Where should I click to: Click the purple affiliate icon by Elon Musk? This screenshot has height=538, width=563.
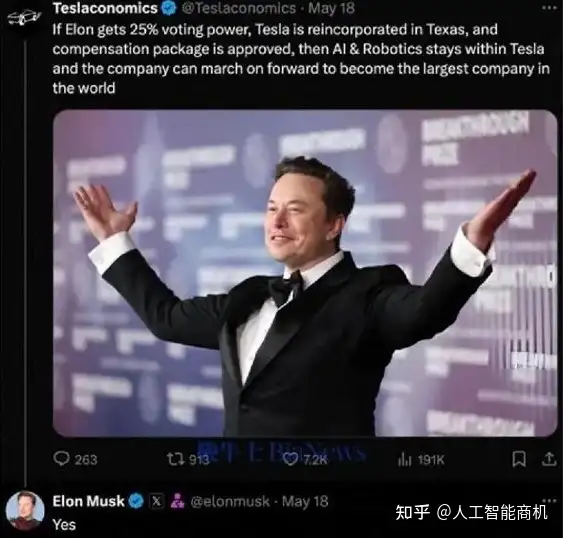pyautogui.click(x=177, y=501)
